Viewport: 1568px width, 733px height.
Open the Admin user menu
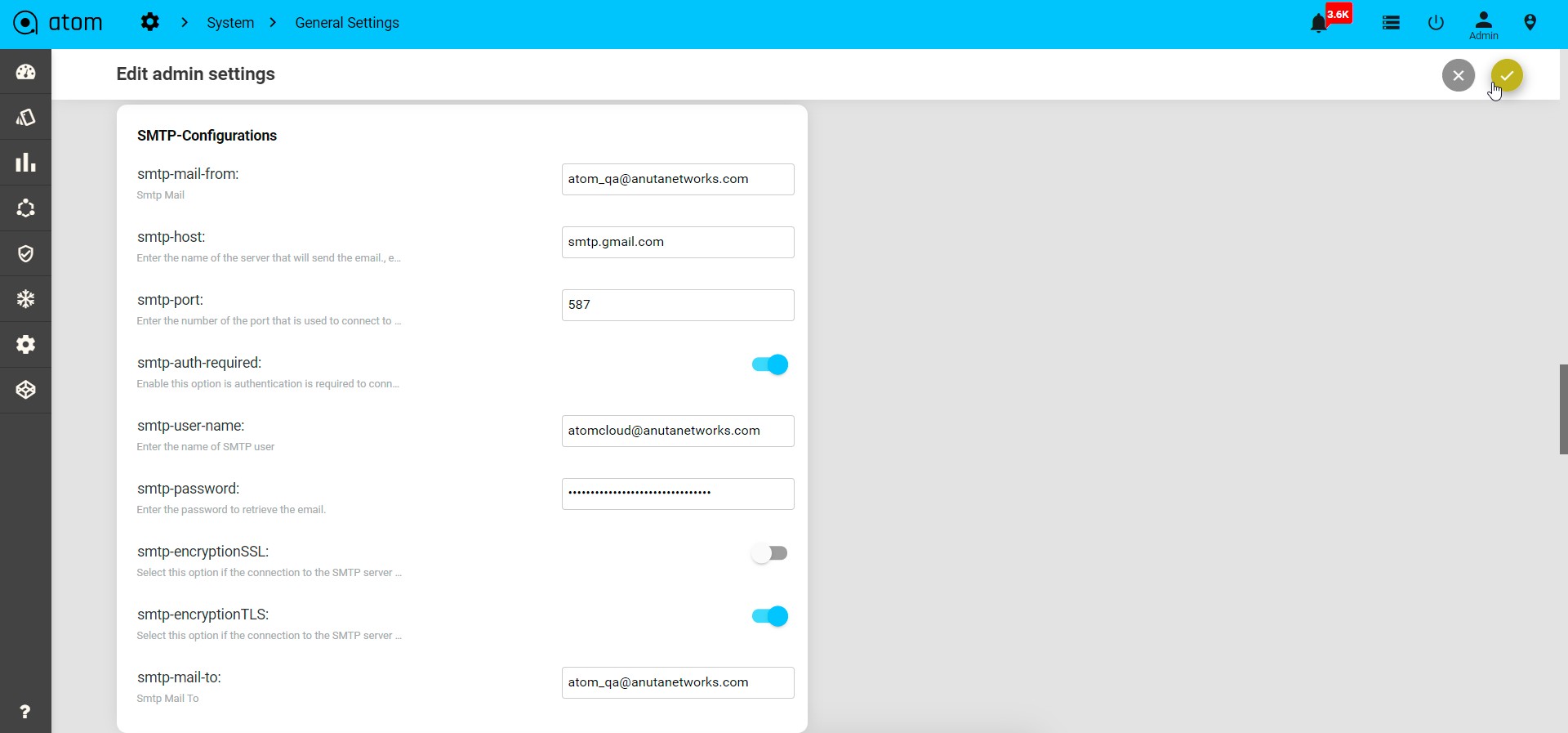pos(1484,25)
